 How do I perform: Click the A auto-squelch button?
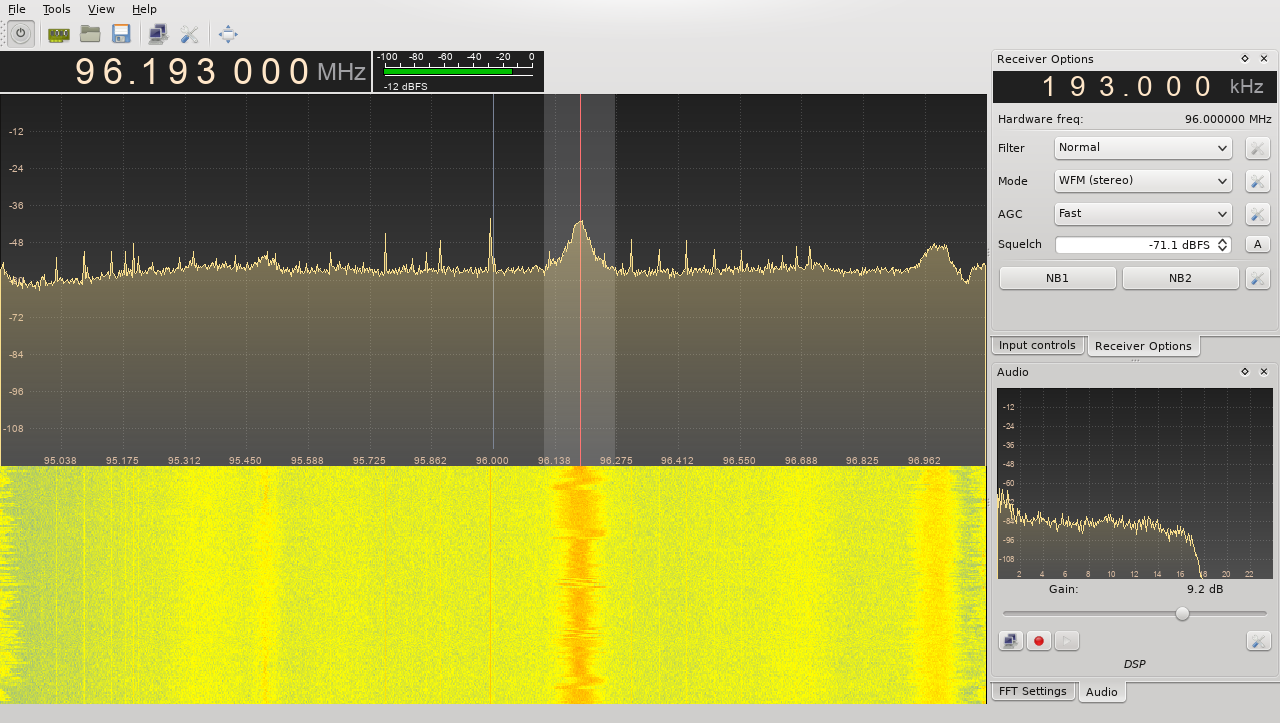(x=1257, y=244)
